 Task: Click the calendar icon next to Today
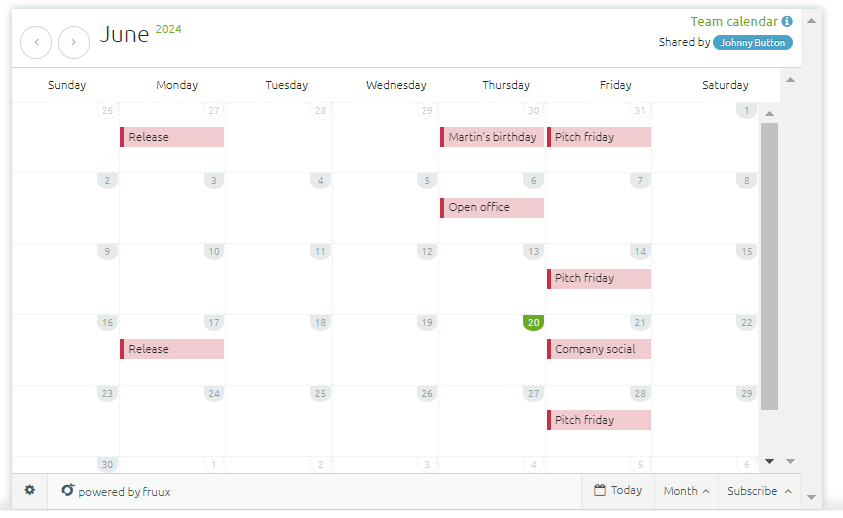click(600, 490)
